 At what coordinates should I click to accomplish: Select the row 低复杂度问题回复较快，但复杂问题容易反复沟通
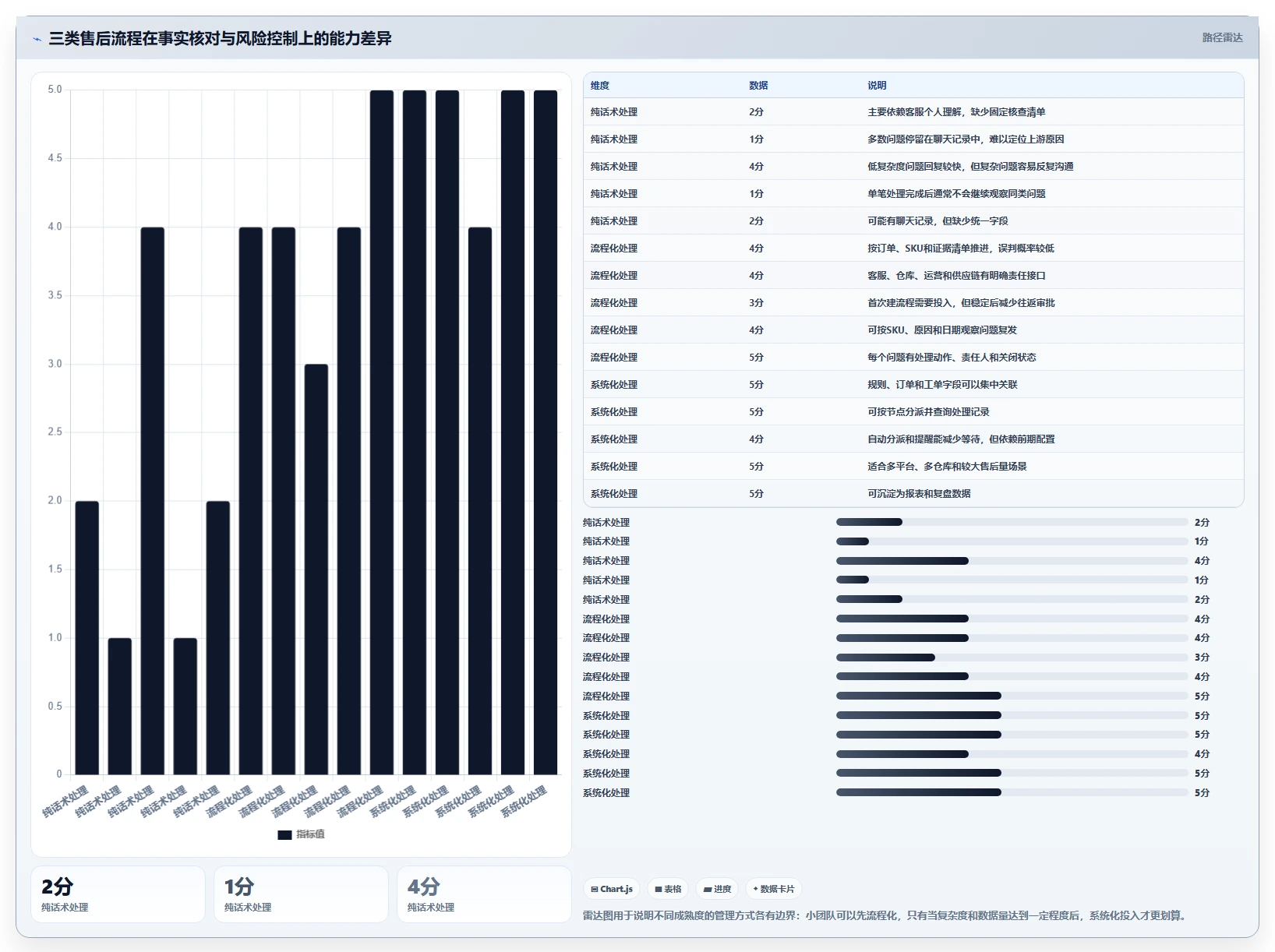coord(913,167)
